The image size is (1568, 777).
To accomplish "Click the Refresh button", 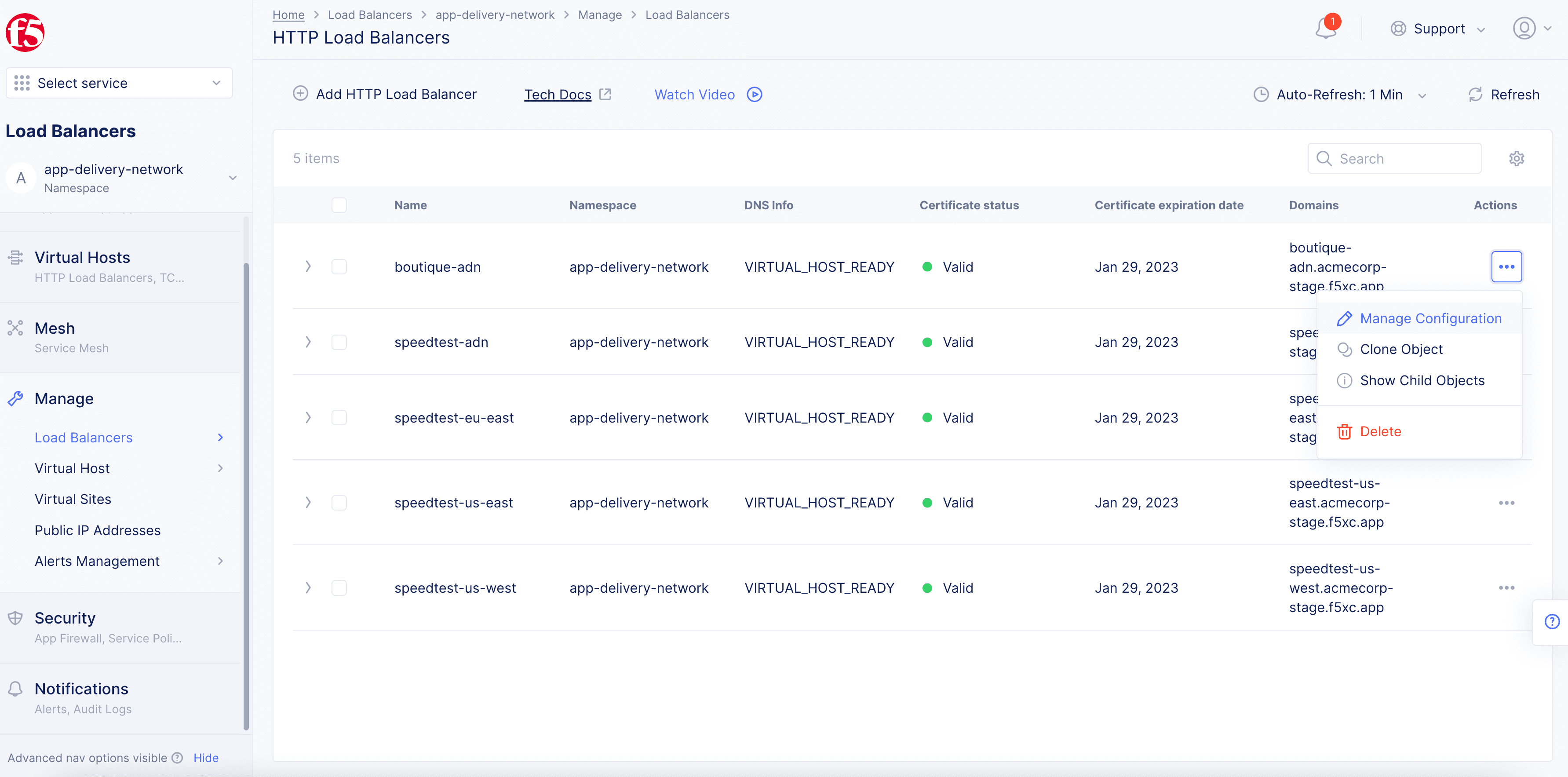I will [x=1503, y=95].
